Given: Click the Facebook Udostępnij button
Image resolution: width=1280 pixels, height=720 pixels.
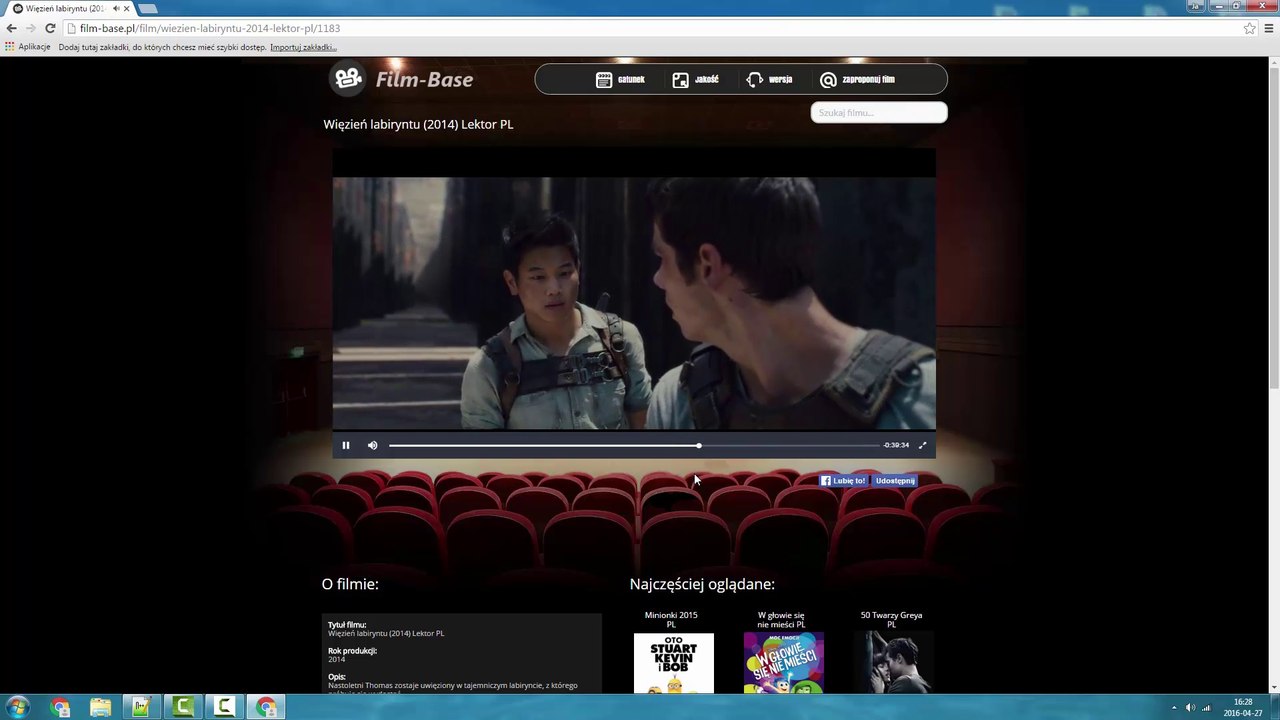Looking at the screenshot, I should pos(895,481).
